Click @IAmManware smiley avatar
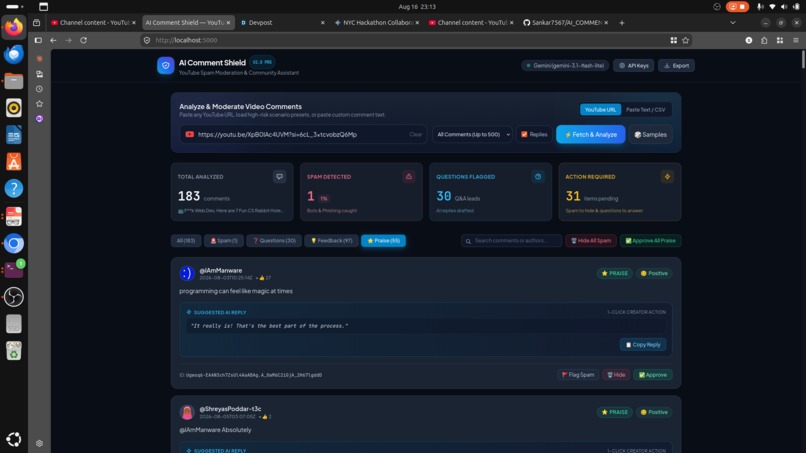This screenshot has width=806, height=453. pyautogui.click(x=187, y=273)
